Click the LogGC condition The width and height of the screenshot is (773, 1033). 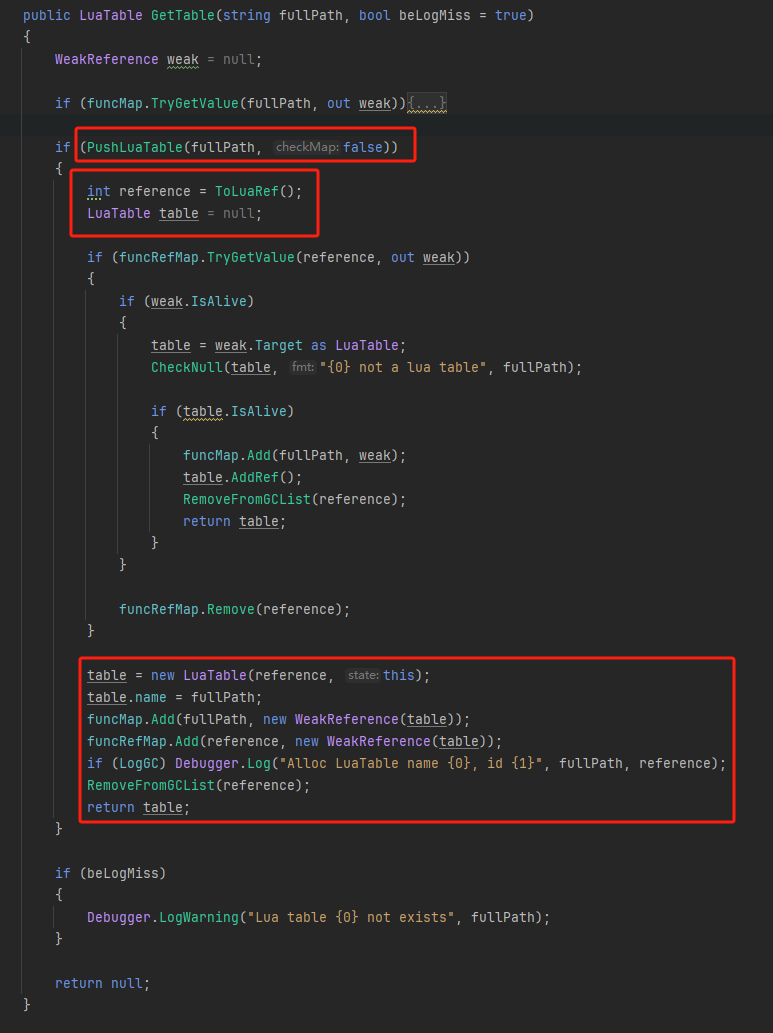coord(142,763)
